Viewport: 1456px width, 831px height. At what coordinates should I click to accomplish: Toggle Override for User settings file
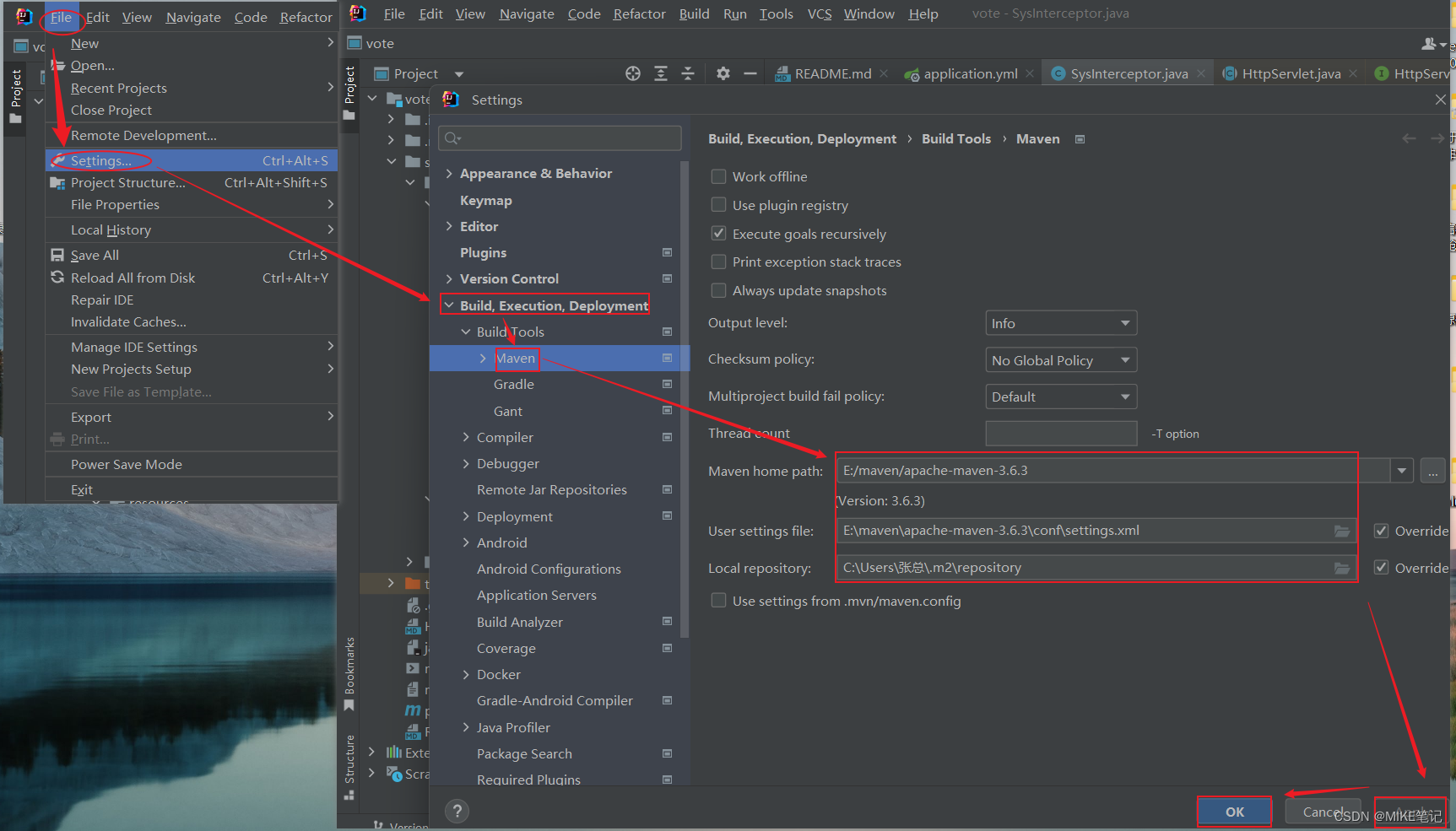coord(1381,531)
